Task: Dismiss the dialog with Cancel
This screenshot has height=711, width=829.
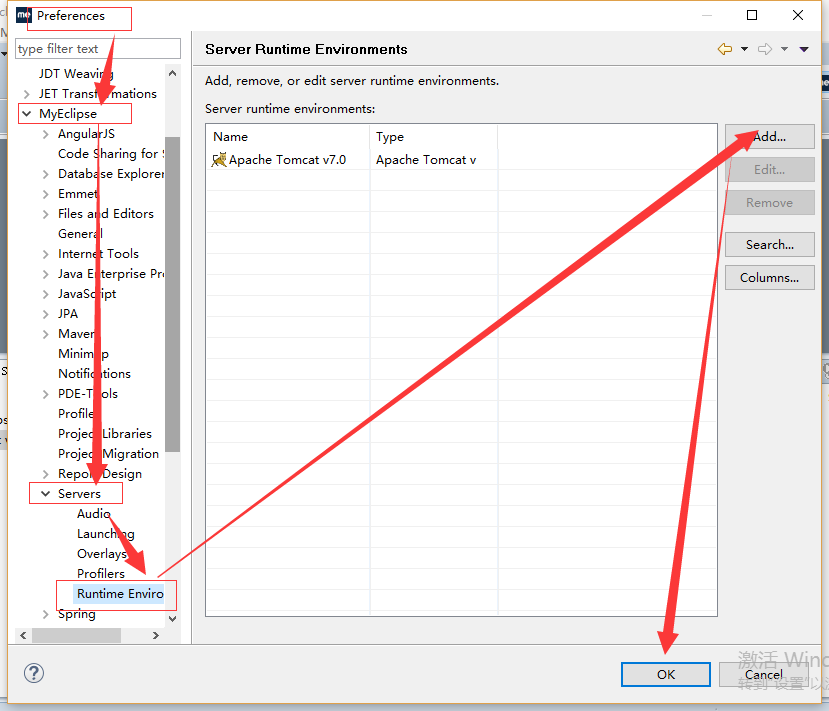Action: coord(763,675)
